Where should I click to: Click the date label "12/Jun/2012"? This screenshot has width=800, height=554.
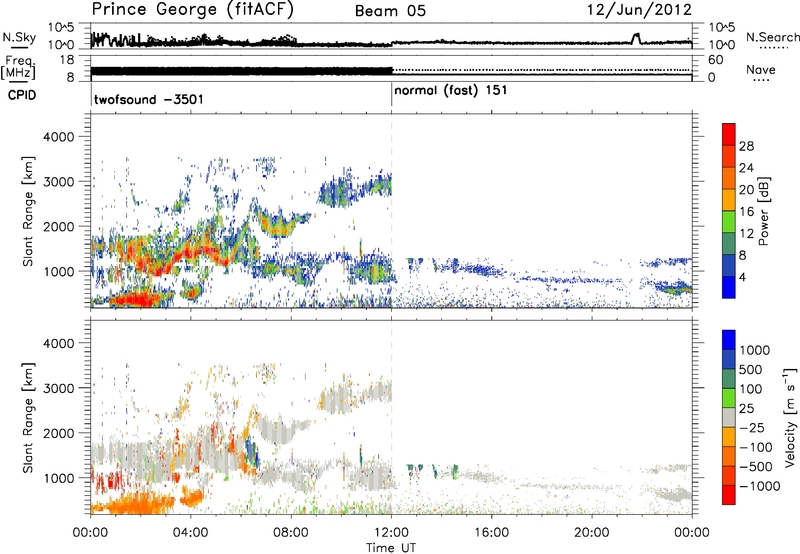click(x=639, y=10)
